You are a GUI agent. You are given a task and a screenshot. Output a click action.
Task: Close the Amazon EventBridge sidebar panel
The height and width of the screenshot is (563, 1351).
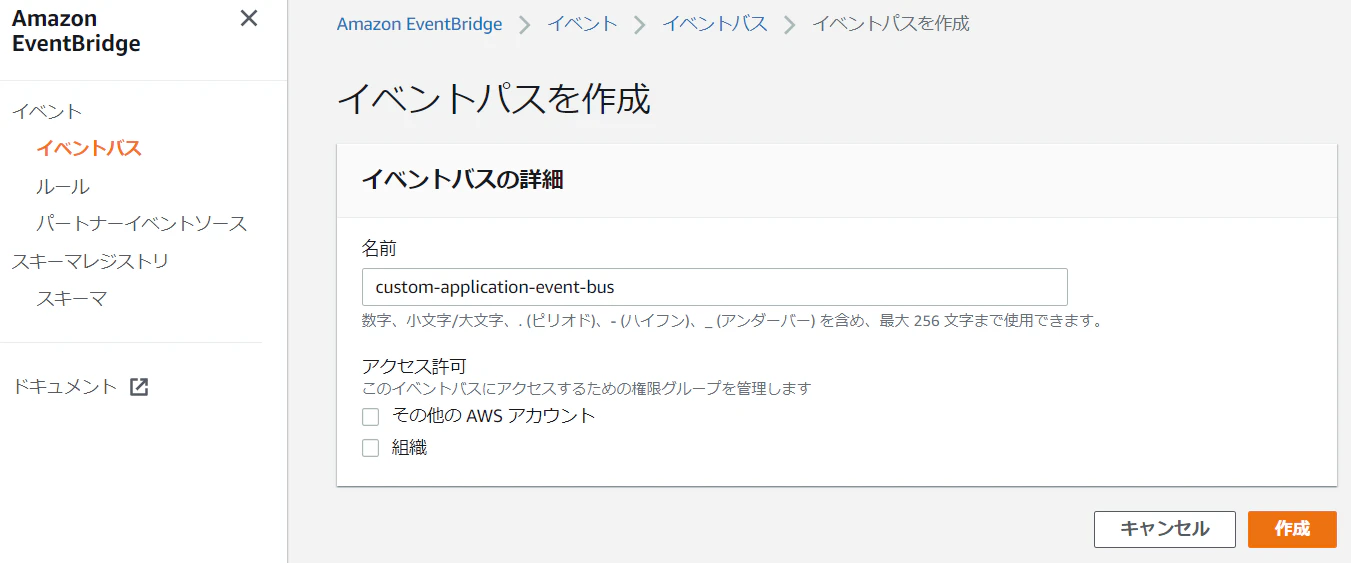tap(249, 19)
